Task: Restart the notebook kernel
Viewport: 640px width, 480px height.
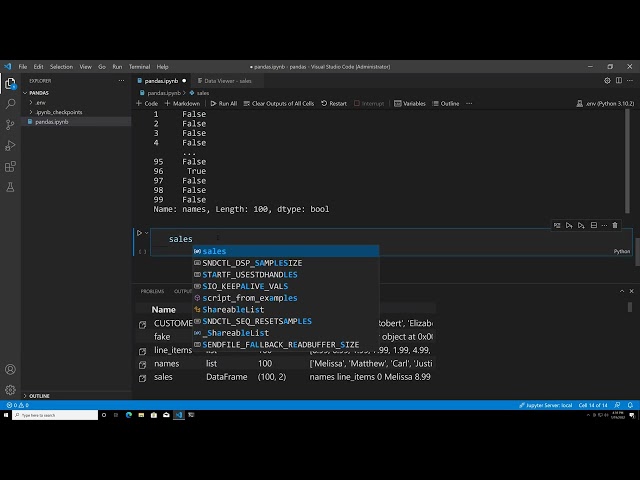Action: click(x=334, y=104)
